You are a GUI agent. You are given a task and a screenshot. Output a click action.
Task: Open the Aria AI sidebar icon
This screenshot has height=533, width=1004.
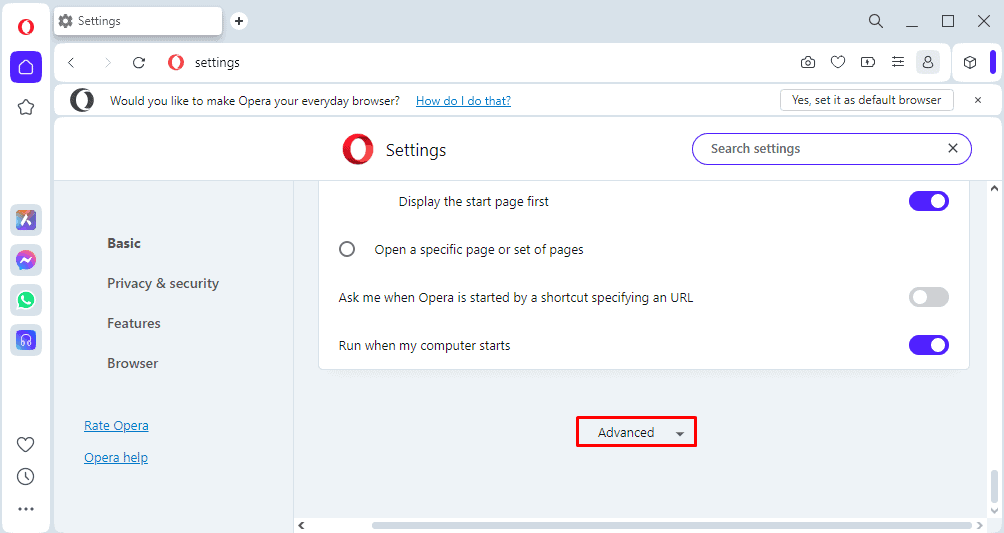click(26, 220)
